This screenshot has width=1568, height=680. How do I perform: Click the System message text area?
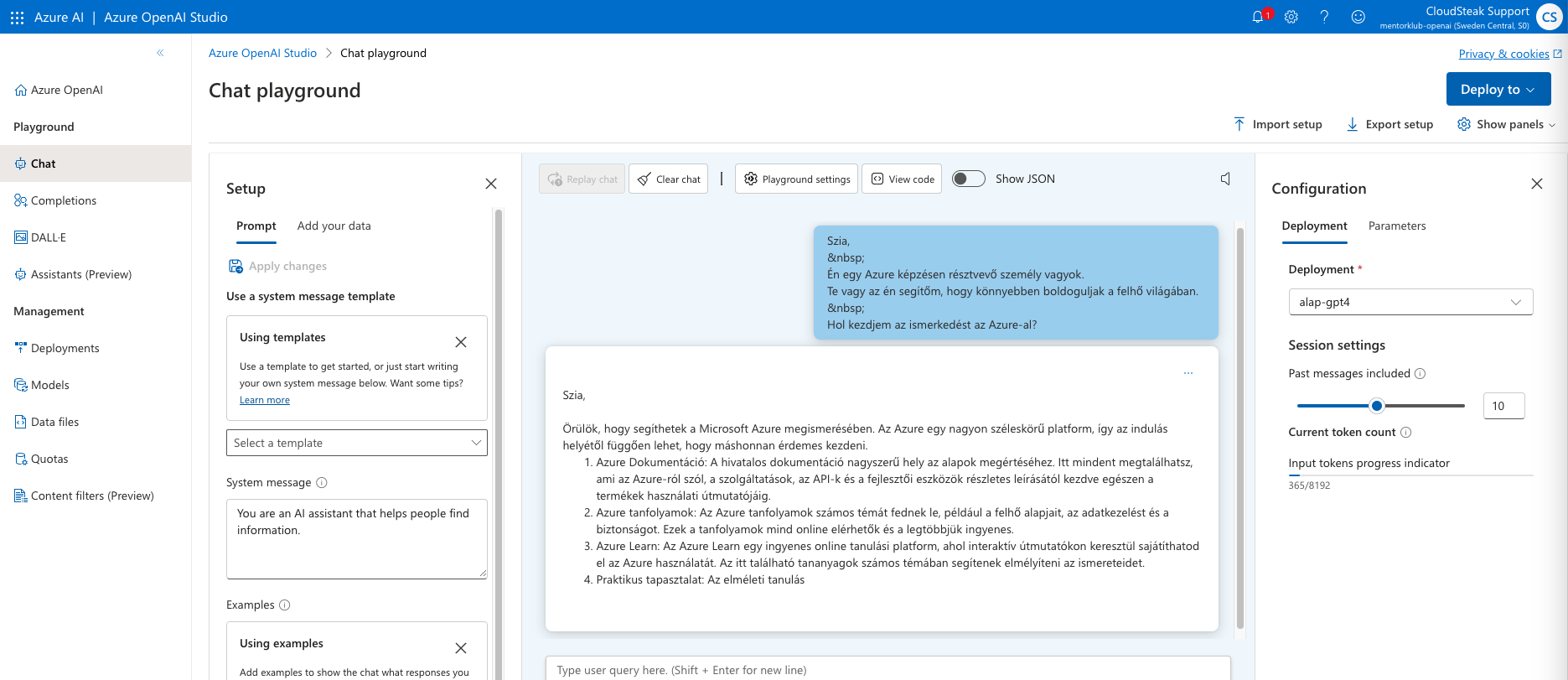pyautogui.click(x=357, y=539)
